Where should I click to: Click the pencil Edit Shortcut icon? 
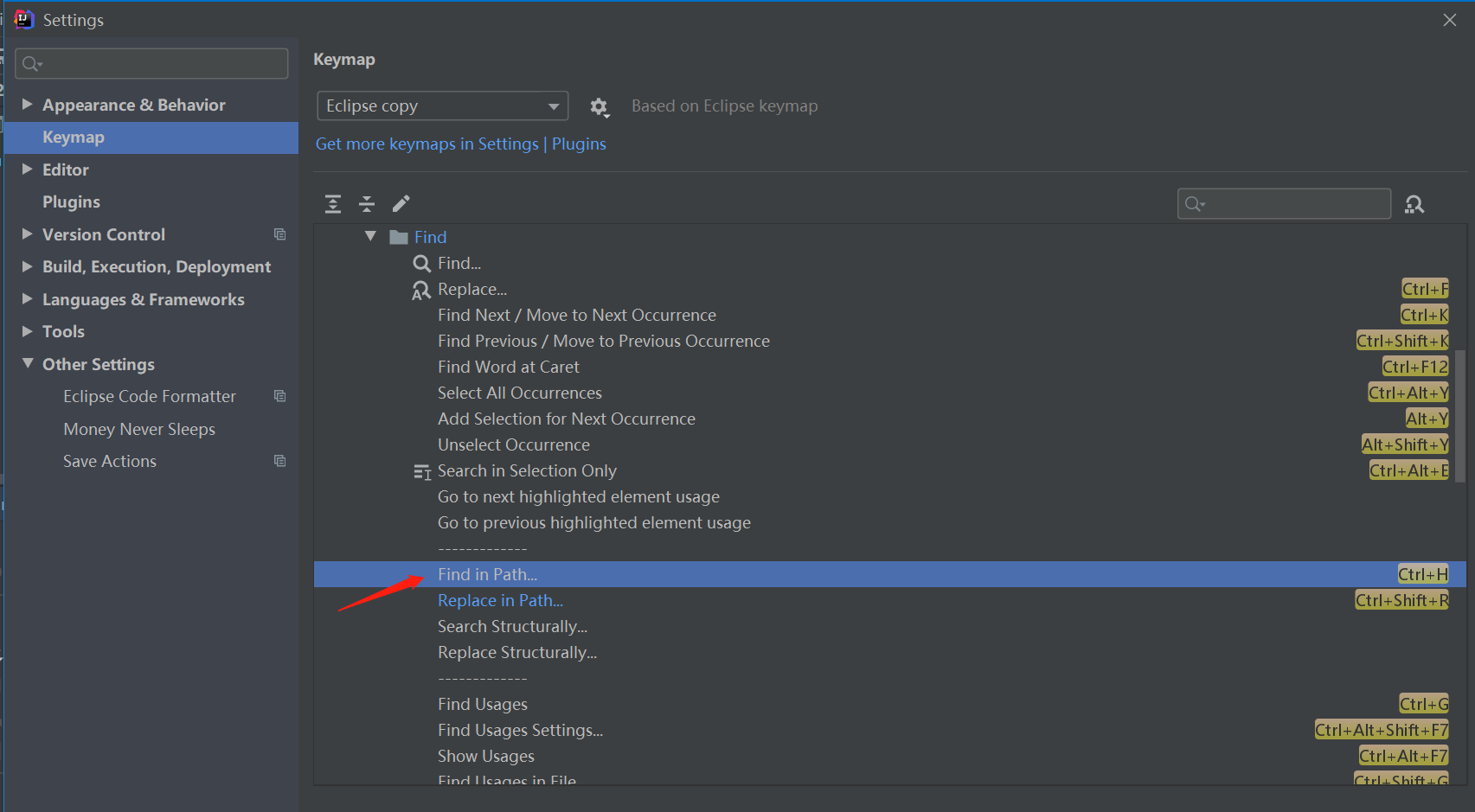[x=401, y=204]
